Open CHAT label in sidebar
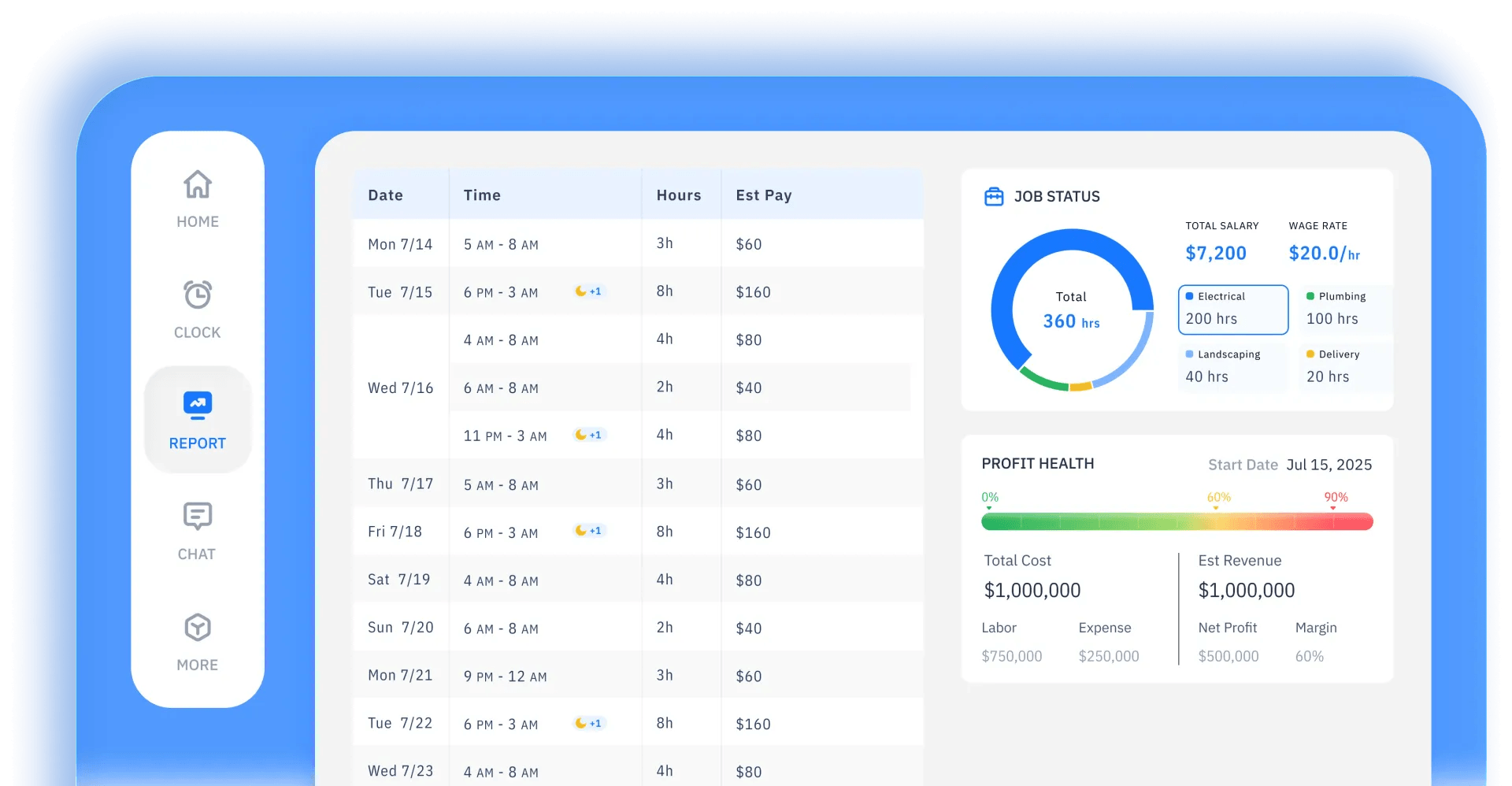 (x=197, y=554)
